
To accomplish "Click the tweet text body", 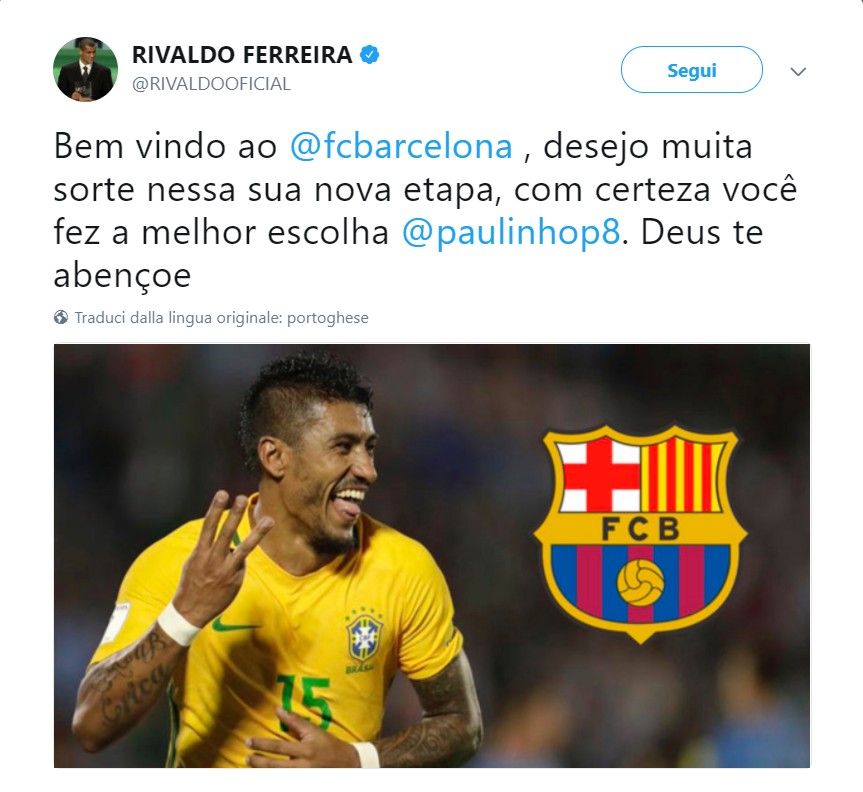I will point(425,210).
